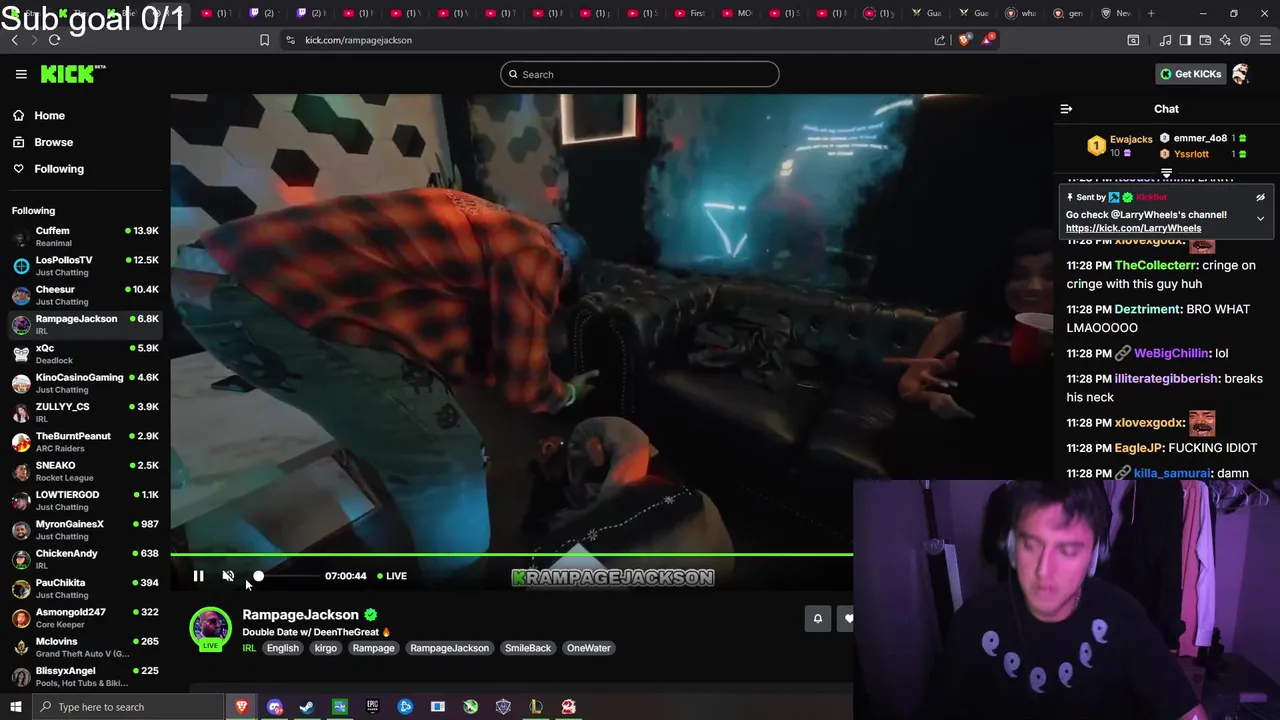
Task: Open PauChikita channel in sidebar
Action: 85,588
